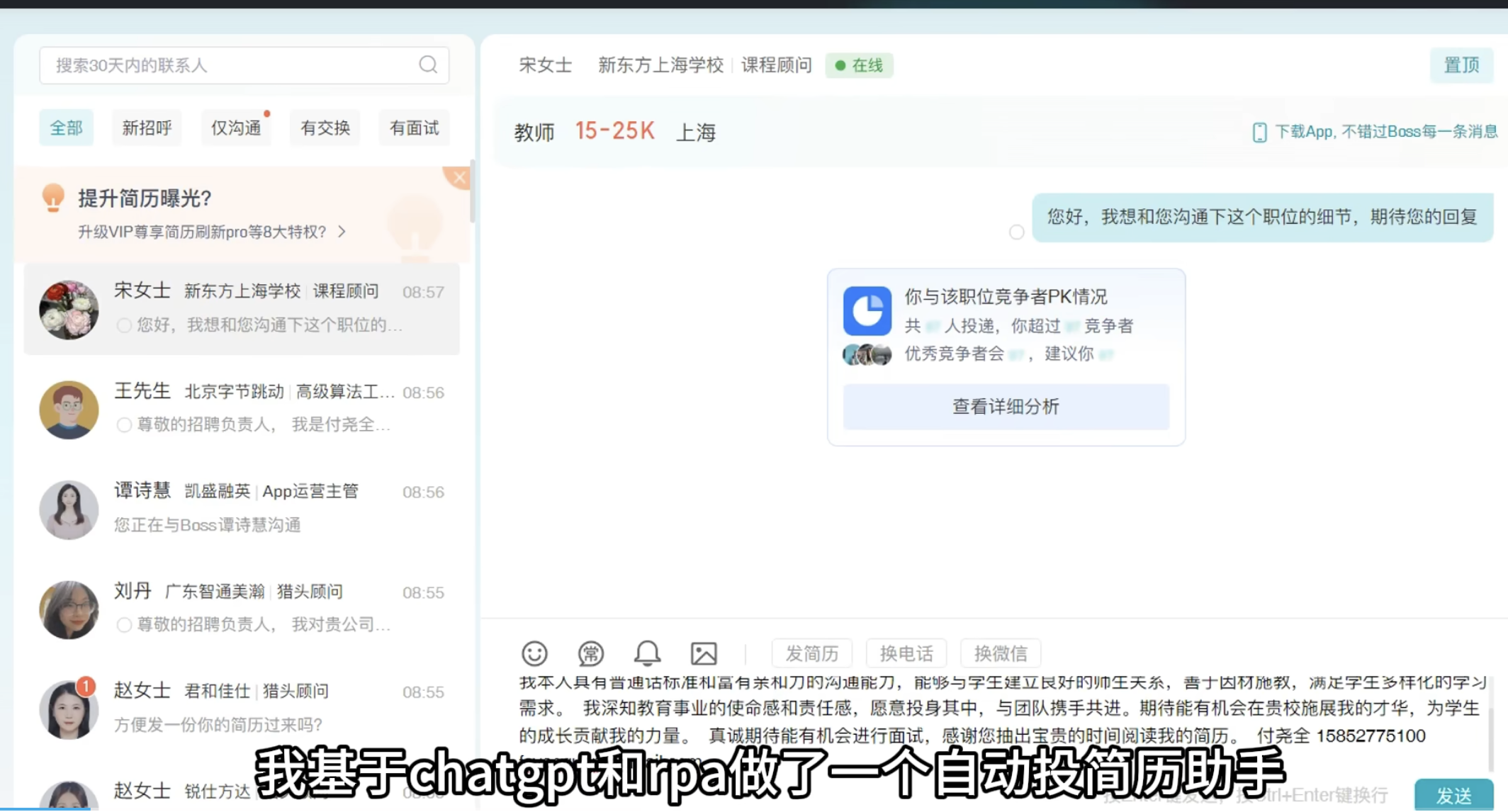Click 发简历 button
1508x812 pixels.
tap(811, 653)
